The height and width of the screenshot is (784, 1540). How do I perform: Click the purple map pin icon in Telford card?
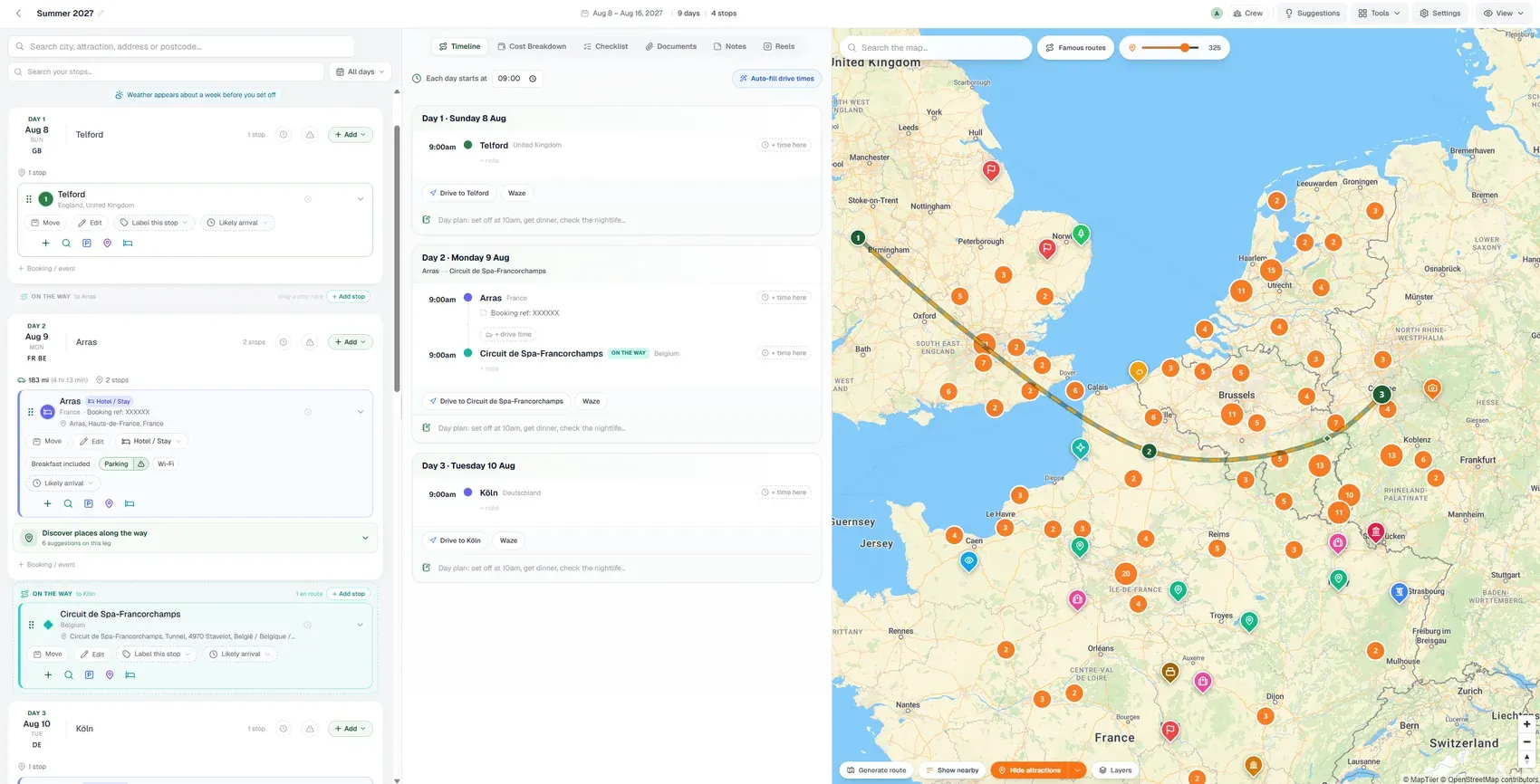tap(107, 243)
